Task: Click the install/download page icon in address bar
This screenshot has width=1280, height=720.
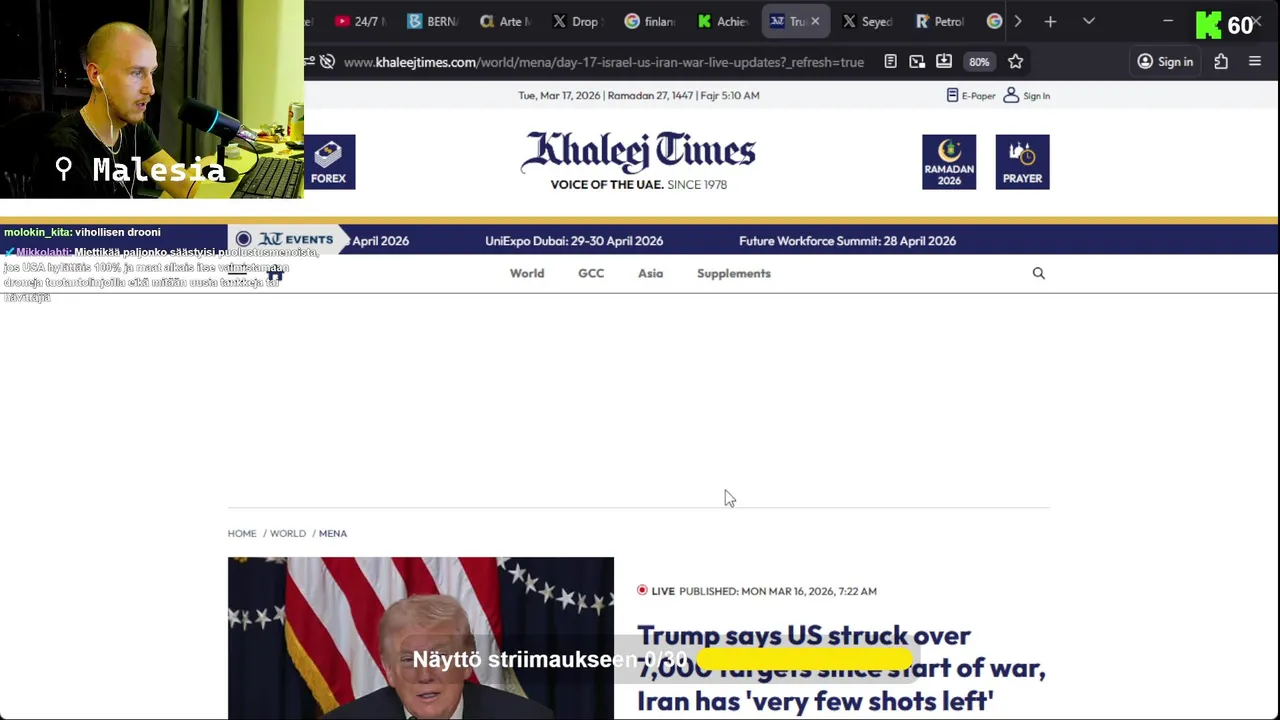Action: point(944,62)
